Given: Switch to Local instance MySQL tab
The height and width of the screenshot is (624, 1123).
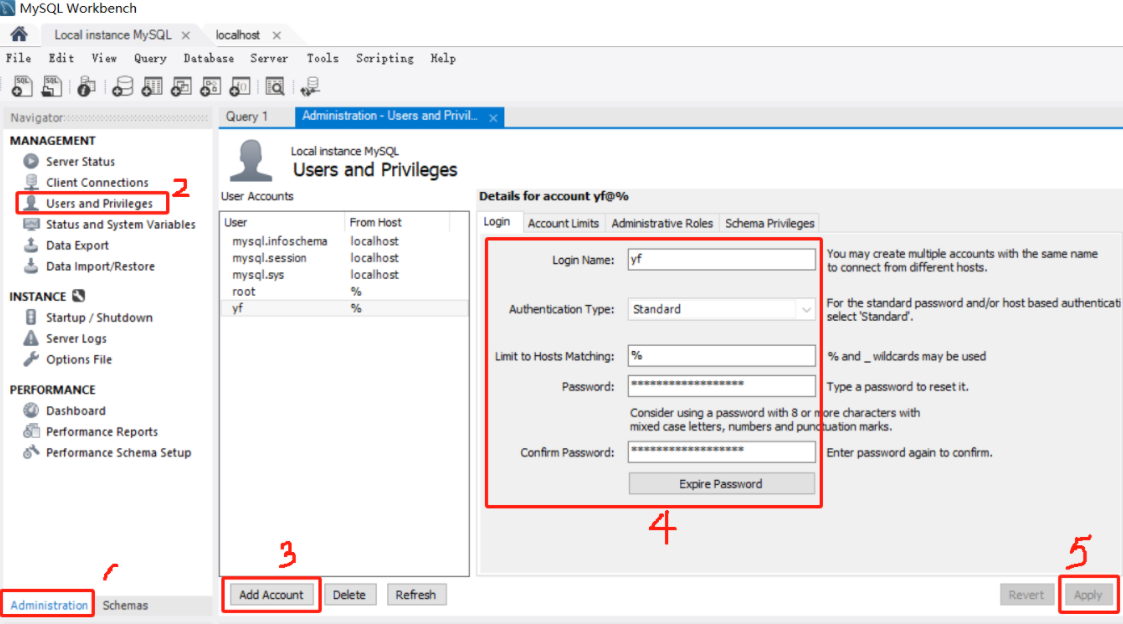Looking at the screenshot, I should (x=112, y=34).
